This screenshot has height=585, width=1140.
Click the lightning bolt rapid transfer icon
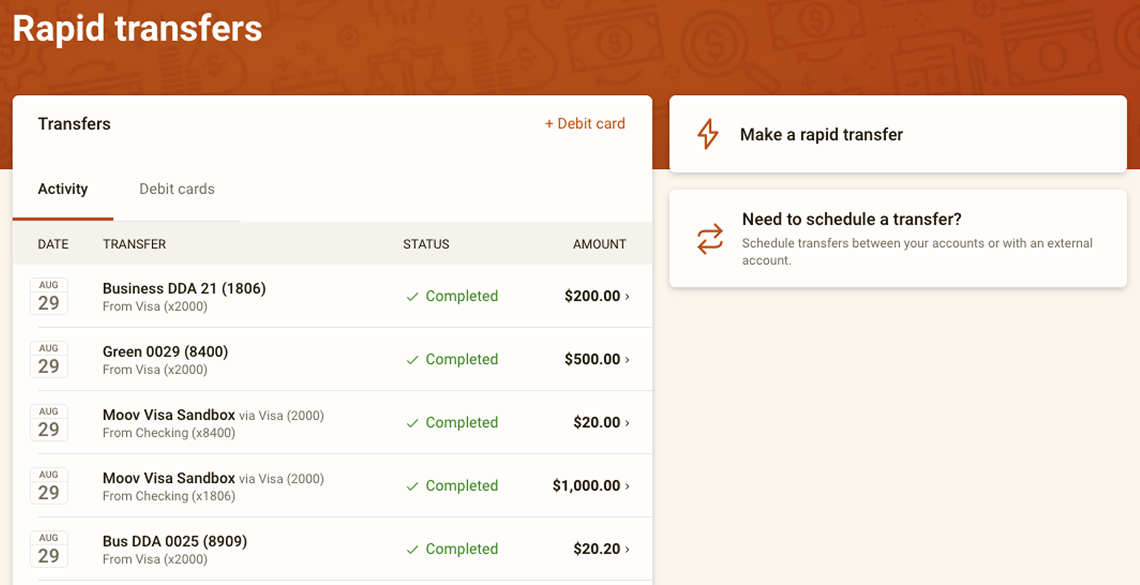pyautogui.click(x=708, y=134)
